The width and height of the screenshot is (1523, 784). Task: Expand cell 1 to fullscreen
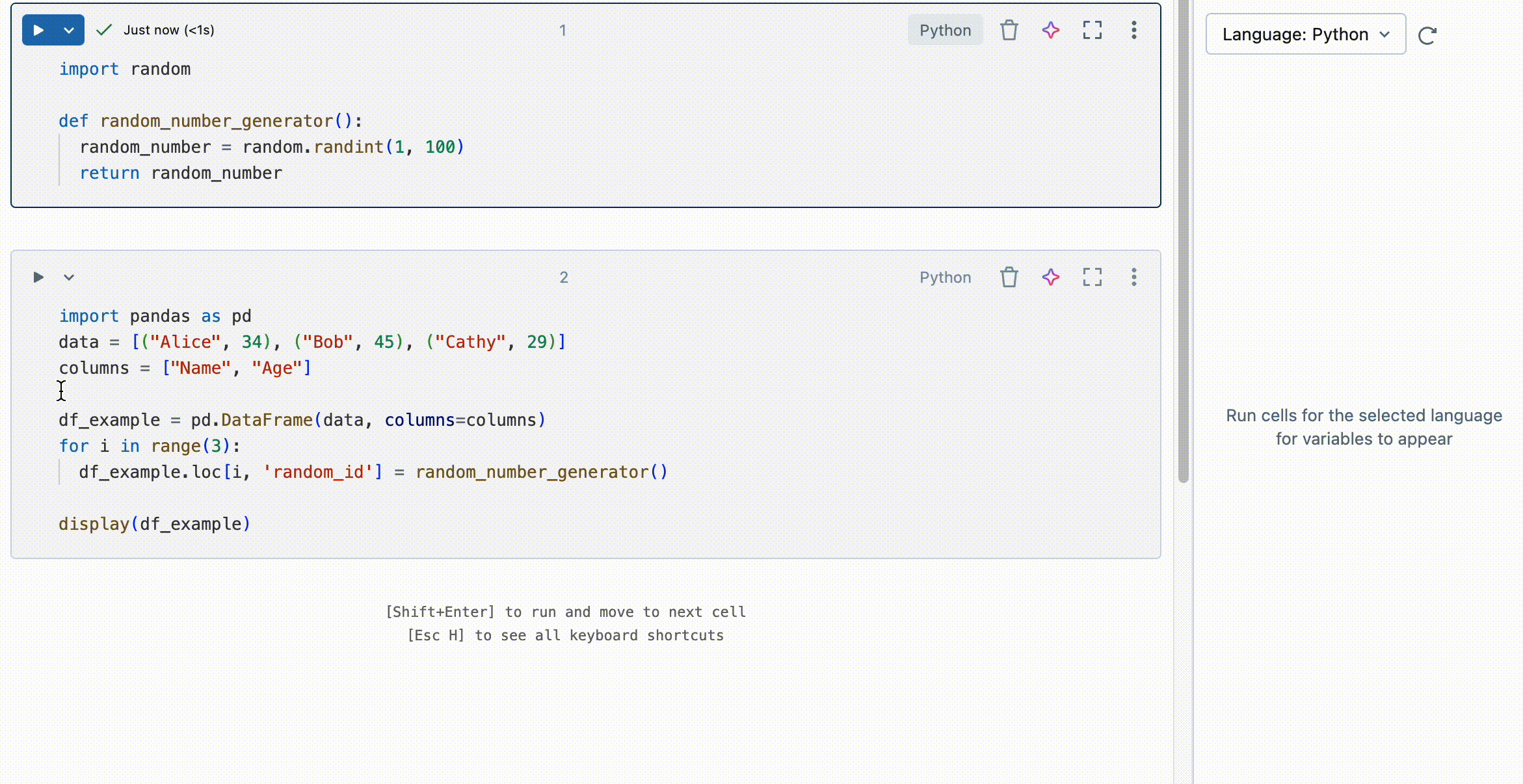click(1092, 30)
